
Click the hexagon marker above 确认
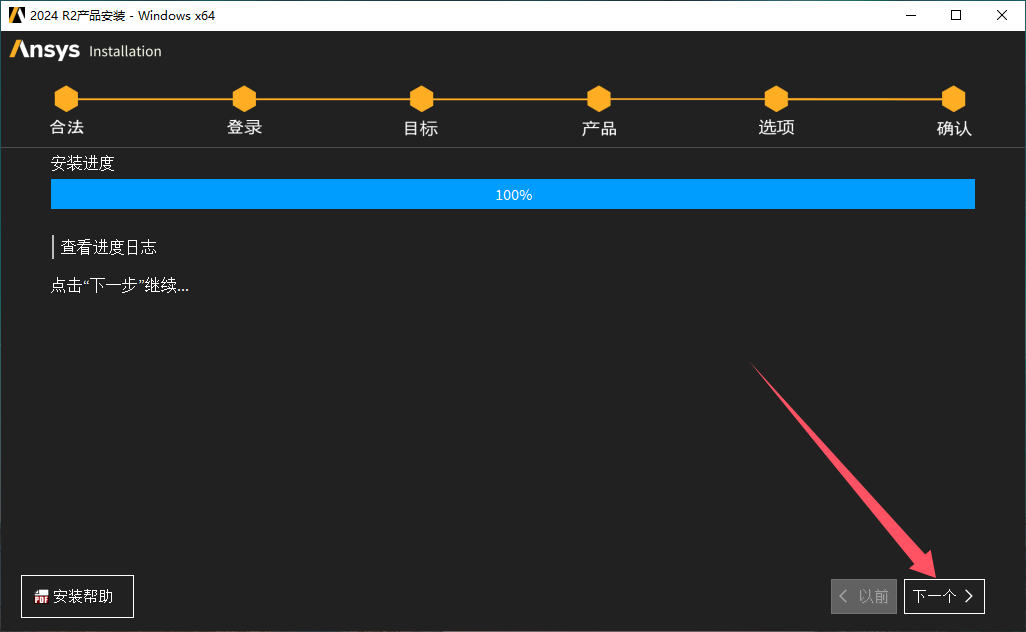[x=953, y=99]
